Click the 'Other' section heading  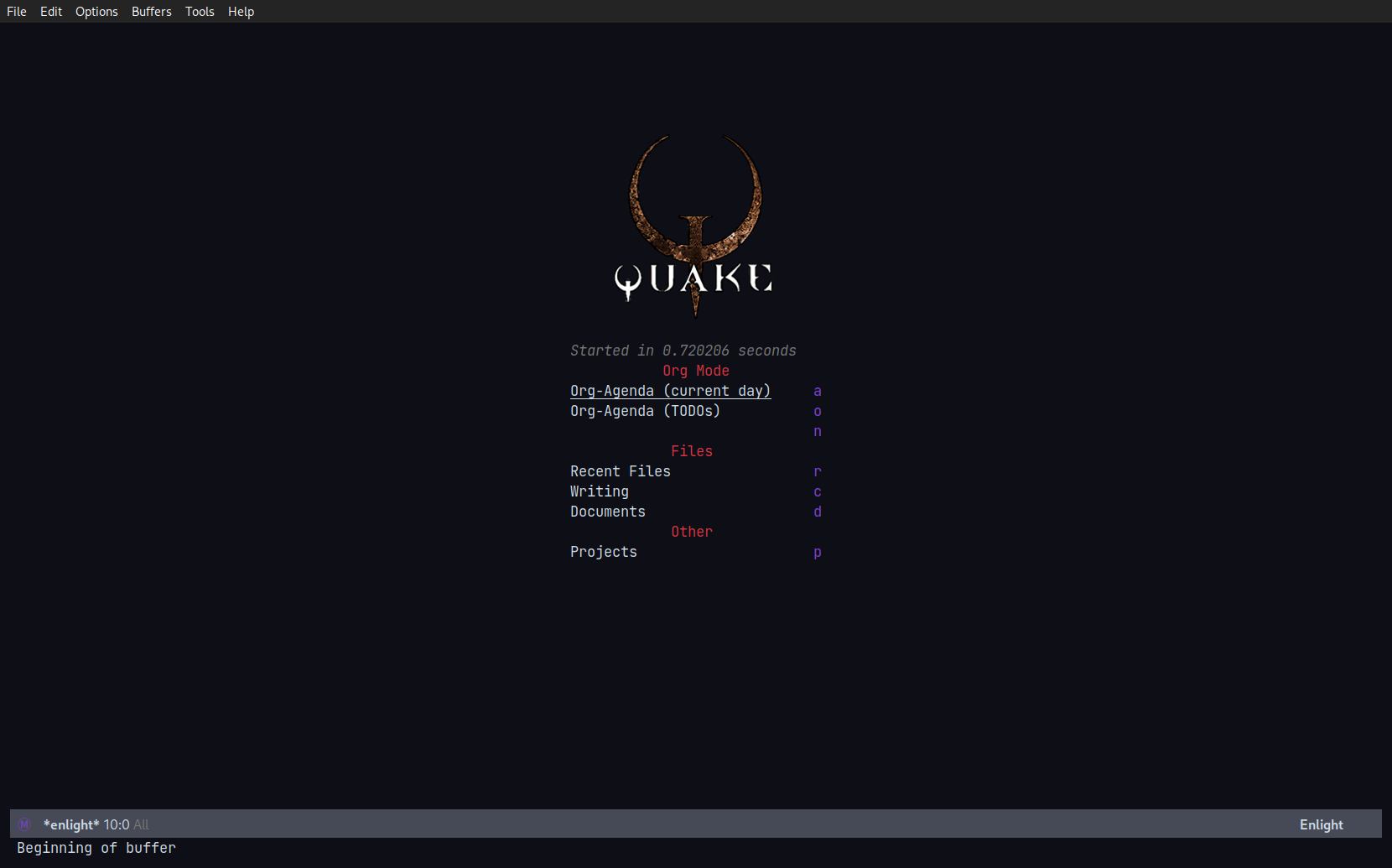[692, 532]
